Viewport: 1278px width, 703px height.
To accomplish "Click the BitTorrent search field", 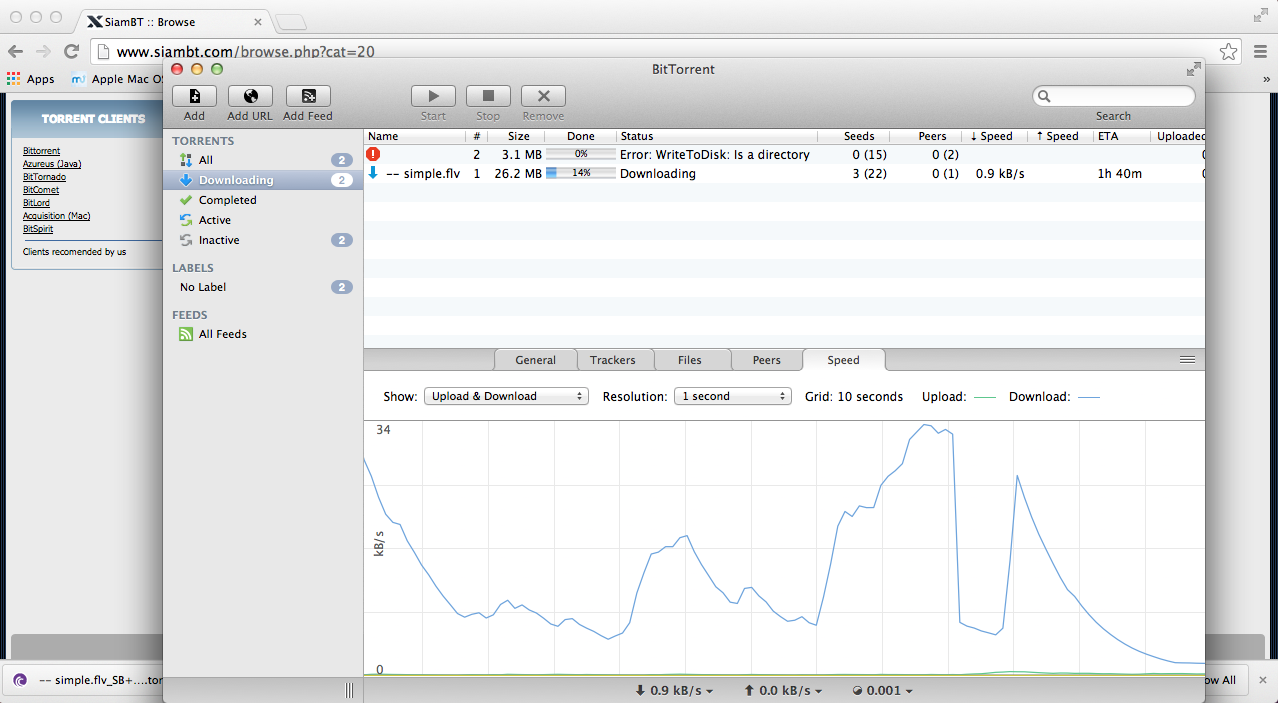I will pyautogui.click(x=1114, y=96).
